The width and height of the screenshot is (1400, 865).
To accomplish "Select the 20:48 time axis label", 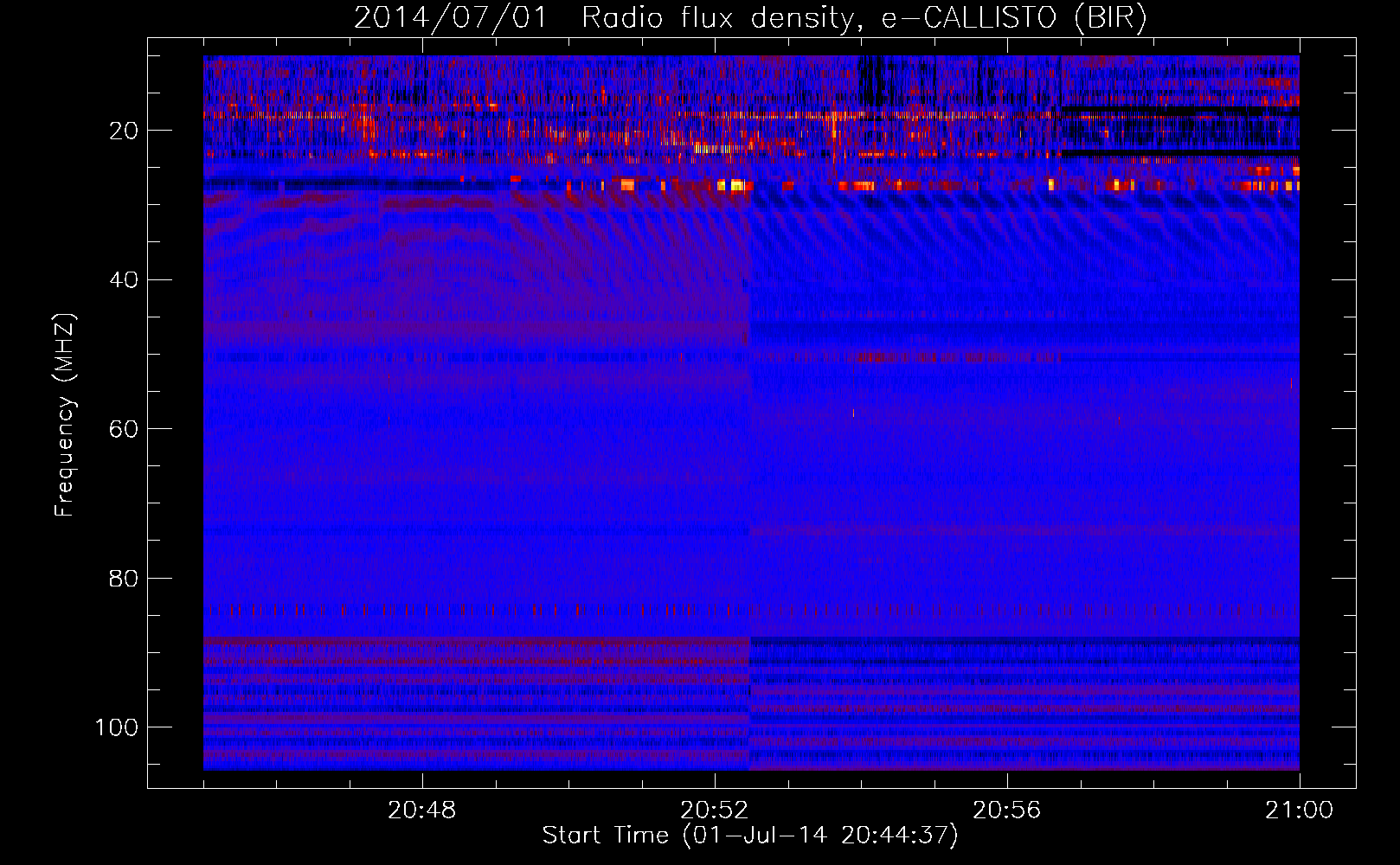I will click(422, 811).
